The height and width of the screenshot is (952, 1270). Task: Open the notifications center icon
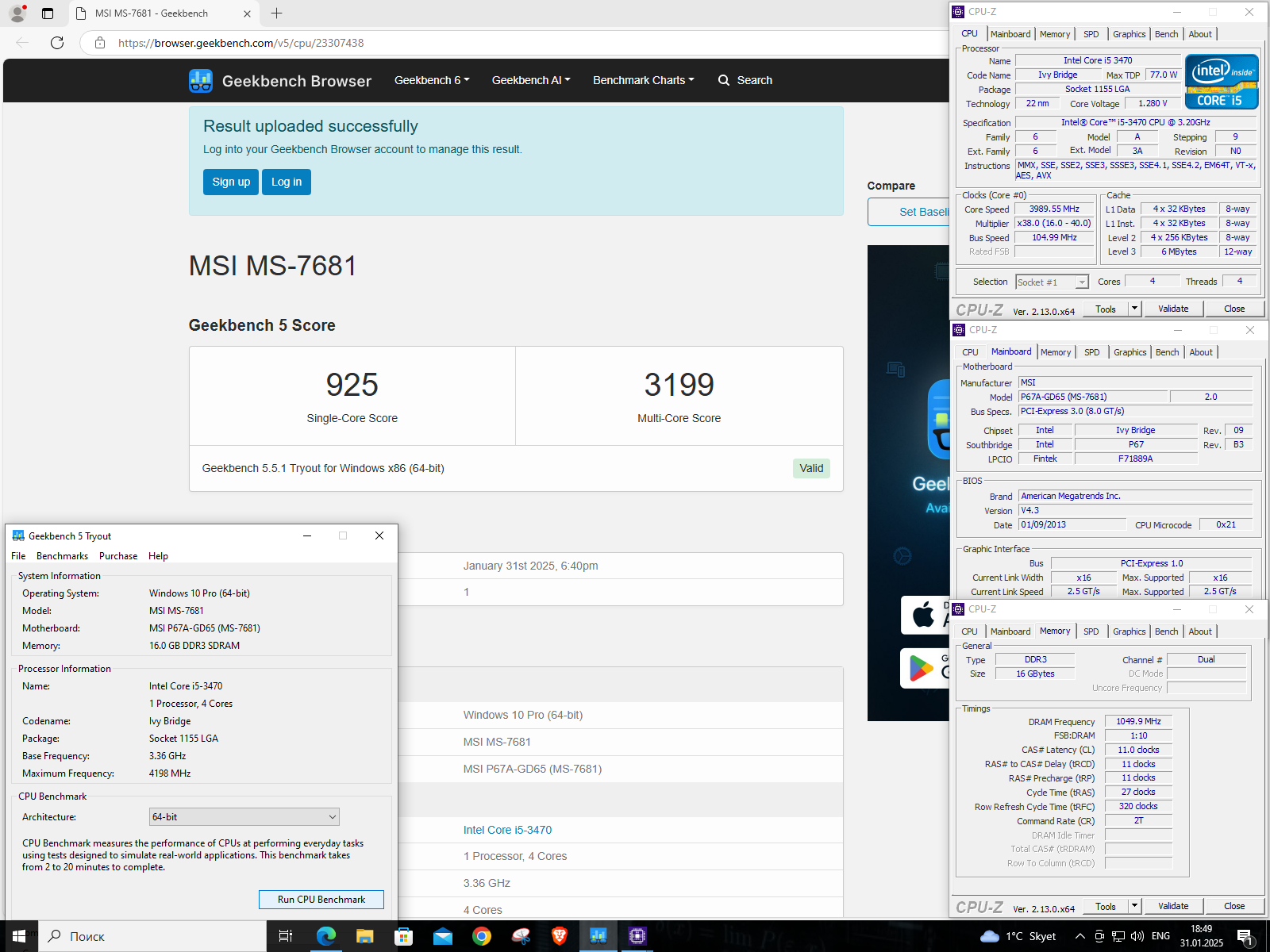[1245, 937]
